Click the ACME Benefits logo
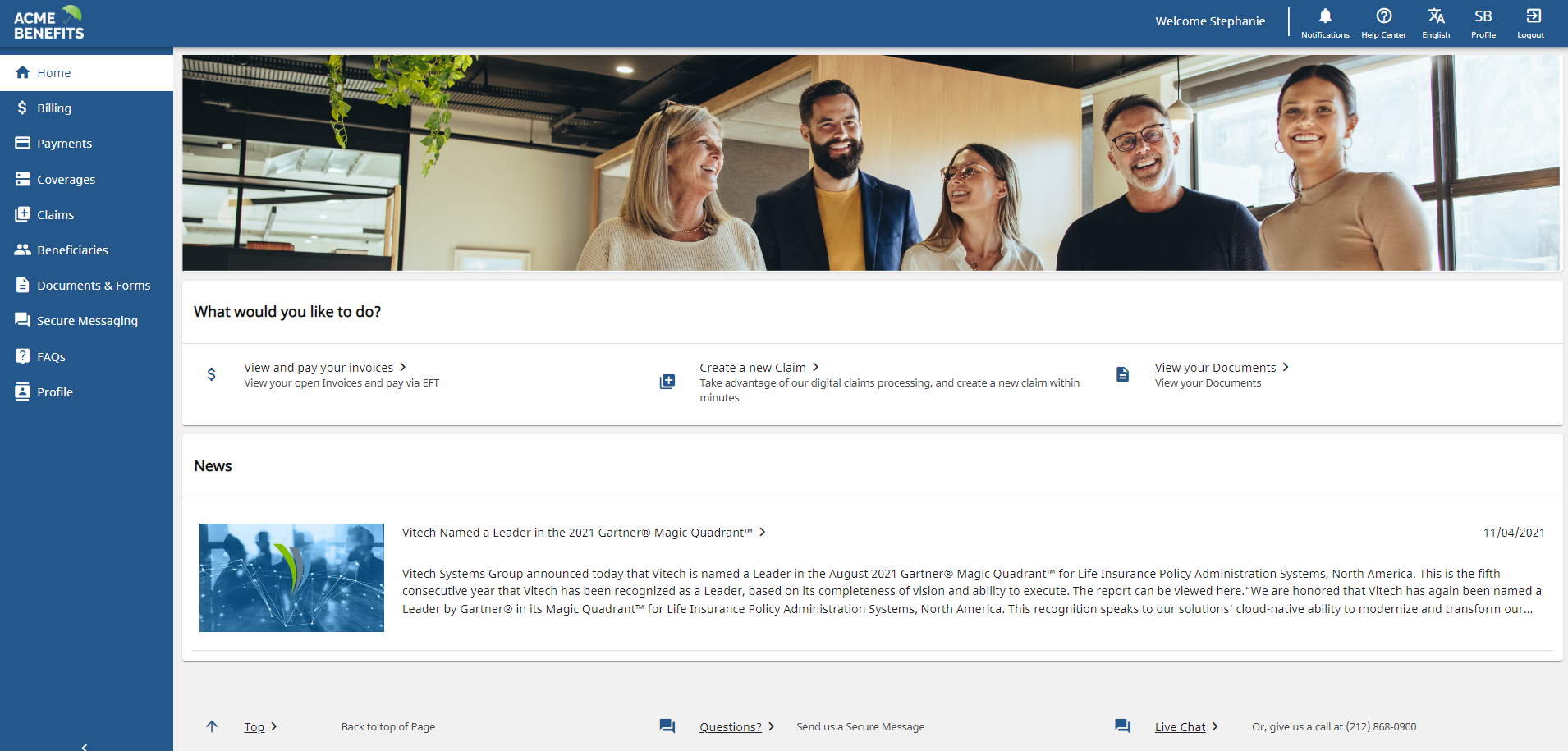 pyautogui.click(x=49, y=23)
